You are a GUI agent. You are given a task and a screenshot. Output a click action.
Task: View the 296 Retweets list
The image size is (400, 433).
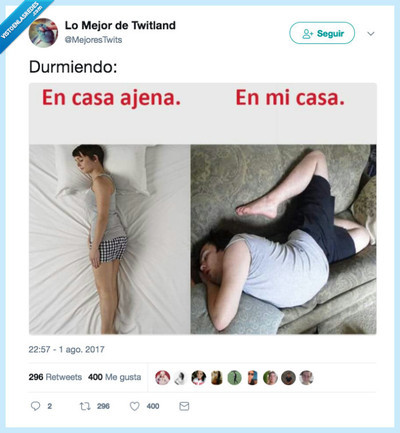(x=55, y=377)
